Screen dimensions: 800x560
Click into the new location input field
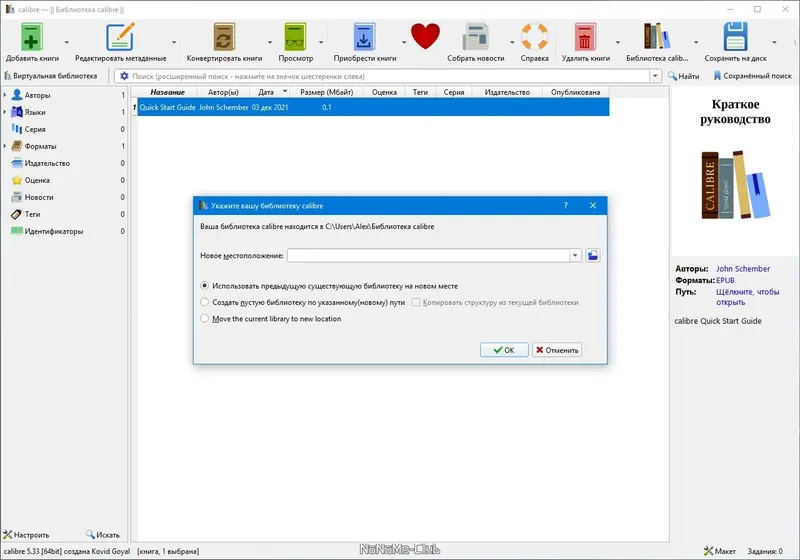(x=428, y=256)
